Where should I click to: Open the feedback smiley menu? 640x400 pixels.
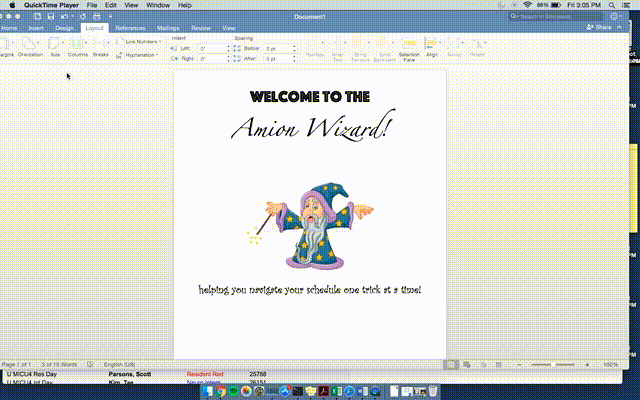coord(615,16)
